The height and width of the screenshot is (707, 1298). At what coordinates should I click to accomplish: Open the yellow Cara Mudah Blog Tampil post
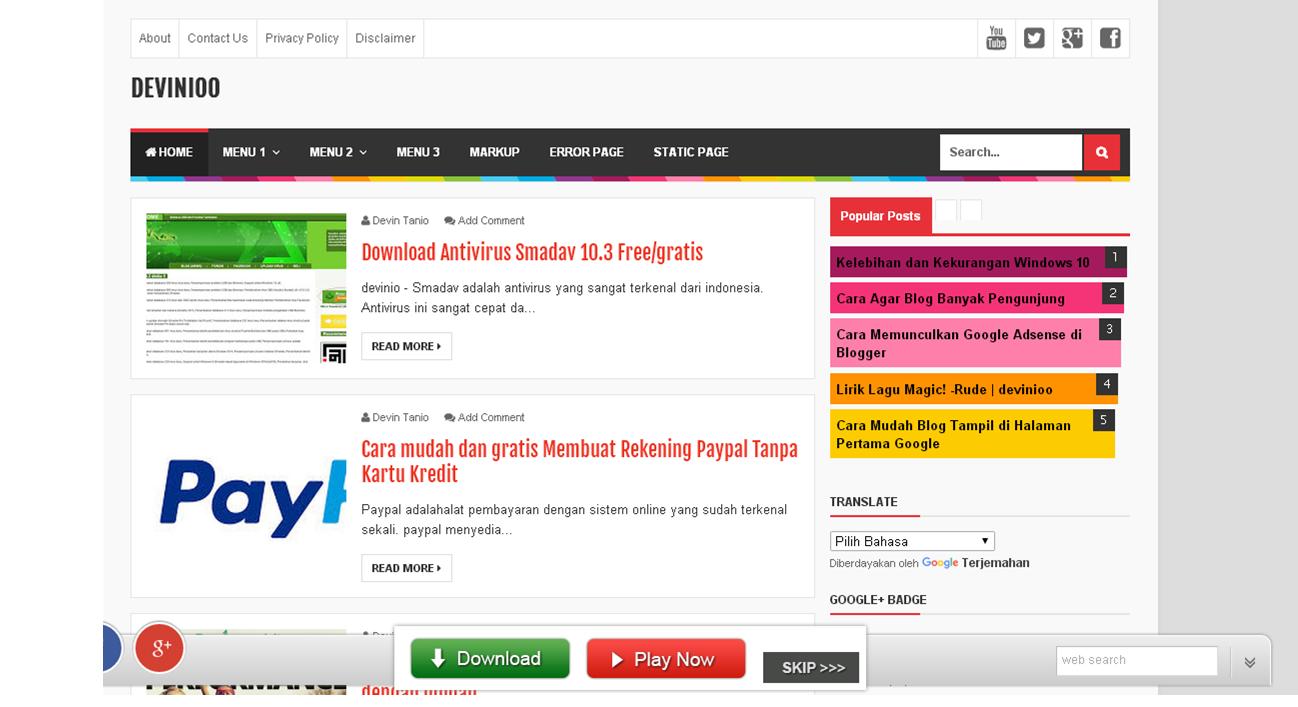972,434
